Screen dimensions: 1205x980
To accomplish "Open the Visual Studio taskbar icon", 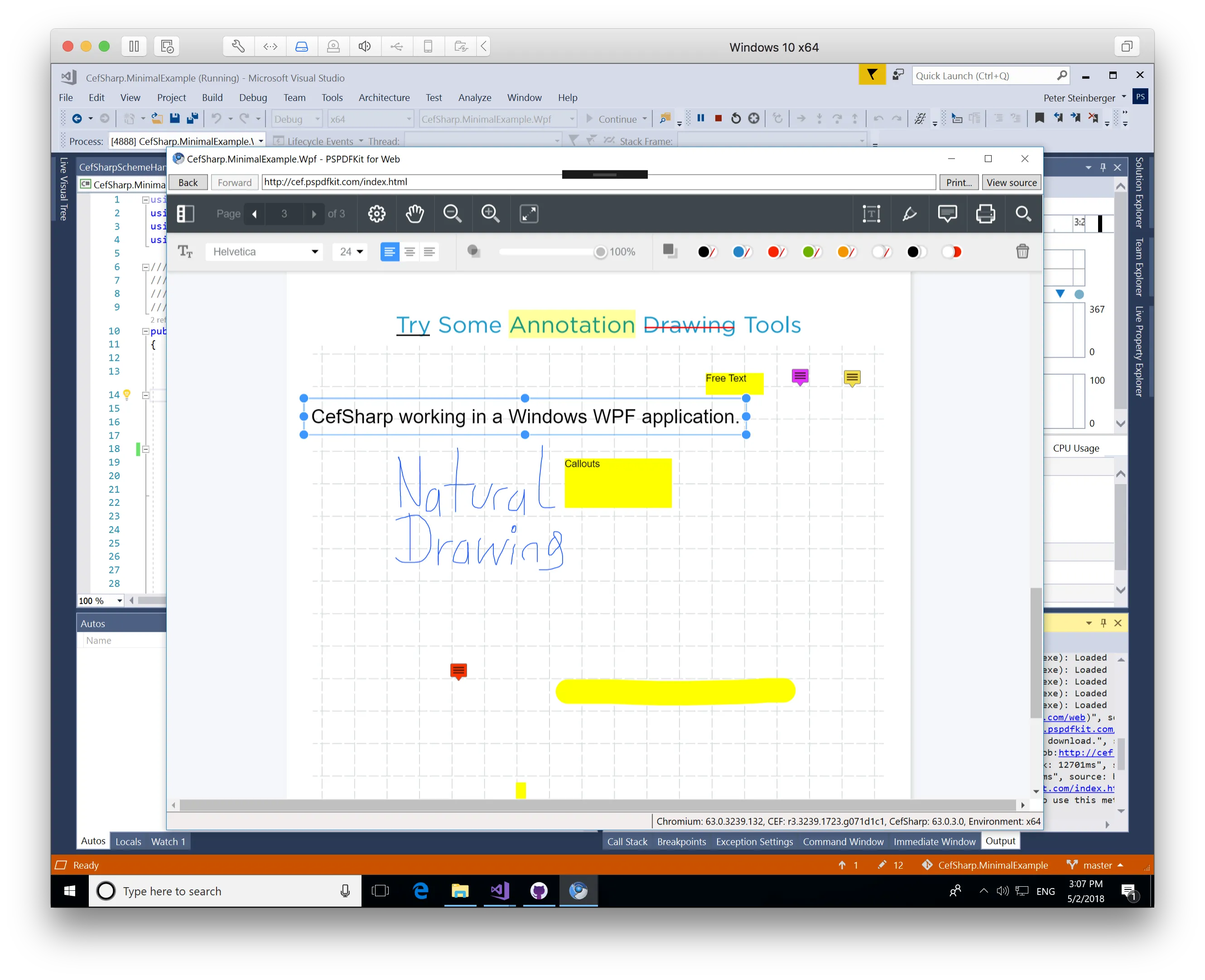I will pyautogui.click(x=499, y=891).
